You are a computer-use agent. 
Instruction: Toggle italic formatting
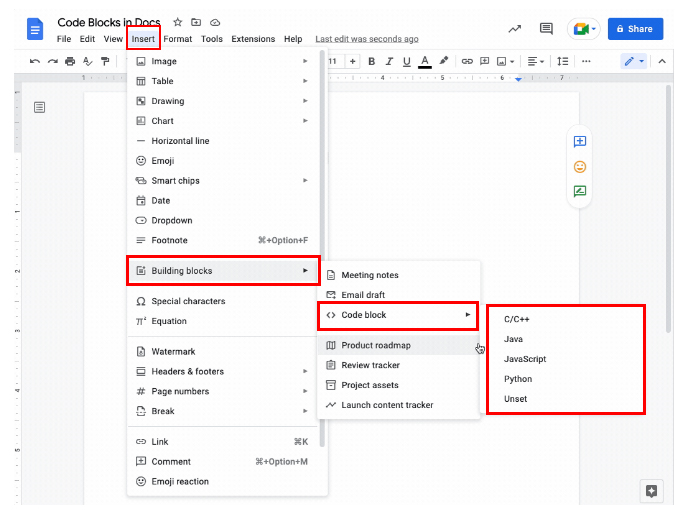[389, 61]
